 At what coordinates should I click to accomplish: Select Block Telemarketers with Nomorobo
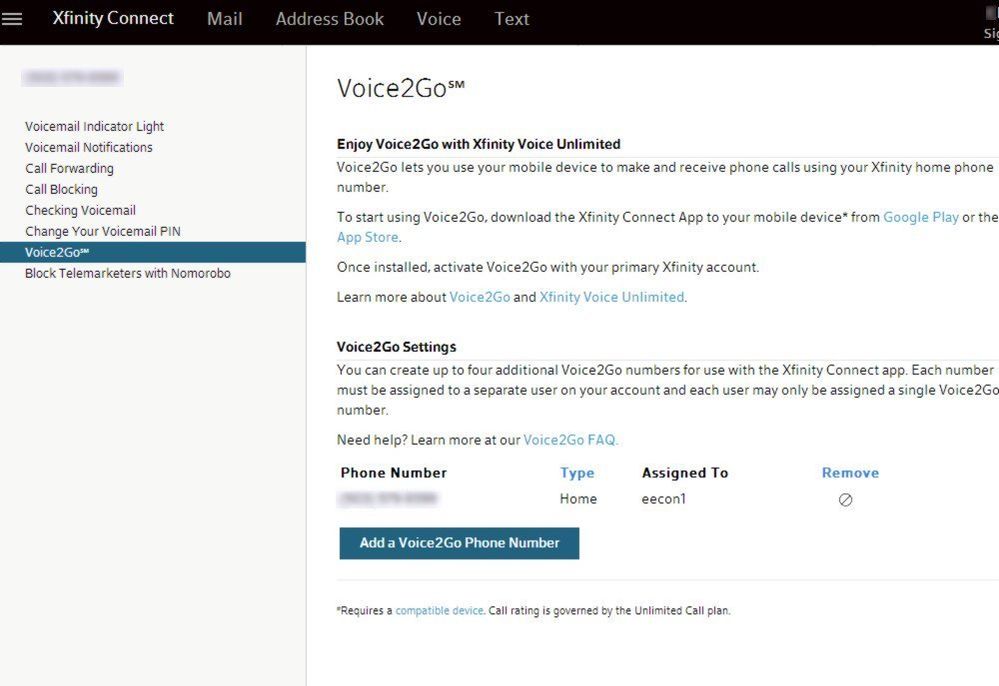[127, 274]
